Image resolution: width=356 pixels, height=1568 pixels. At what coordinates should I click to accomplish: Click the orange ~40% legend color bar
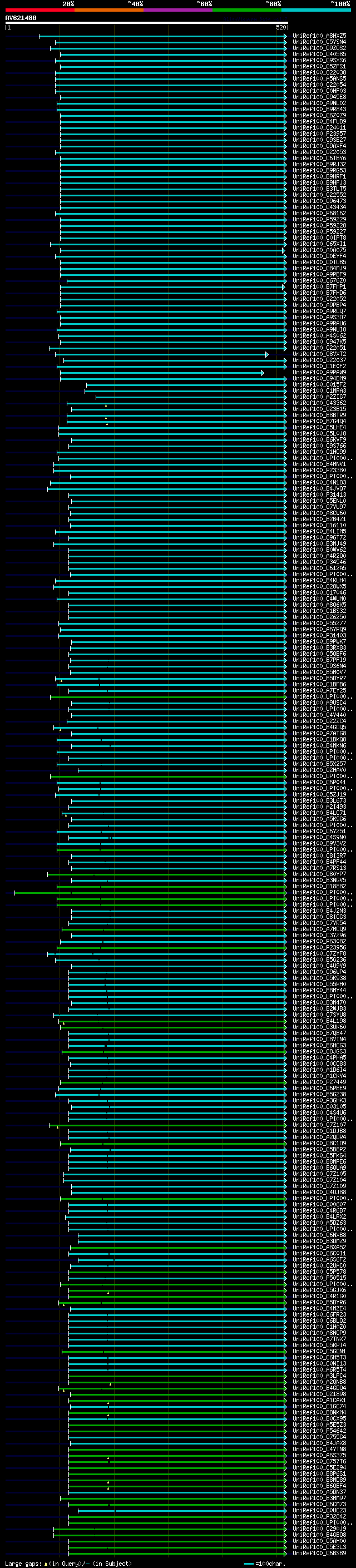(109, 10)
